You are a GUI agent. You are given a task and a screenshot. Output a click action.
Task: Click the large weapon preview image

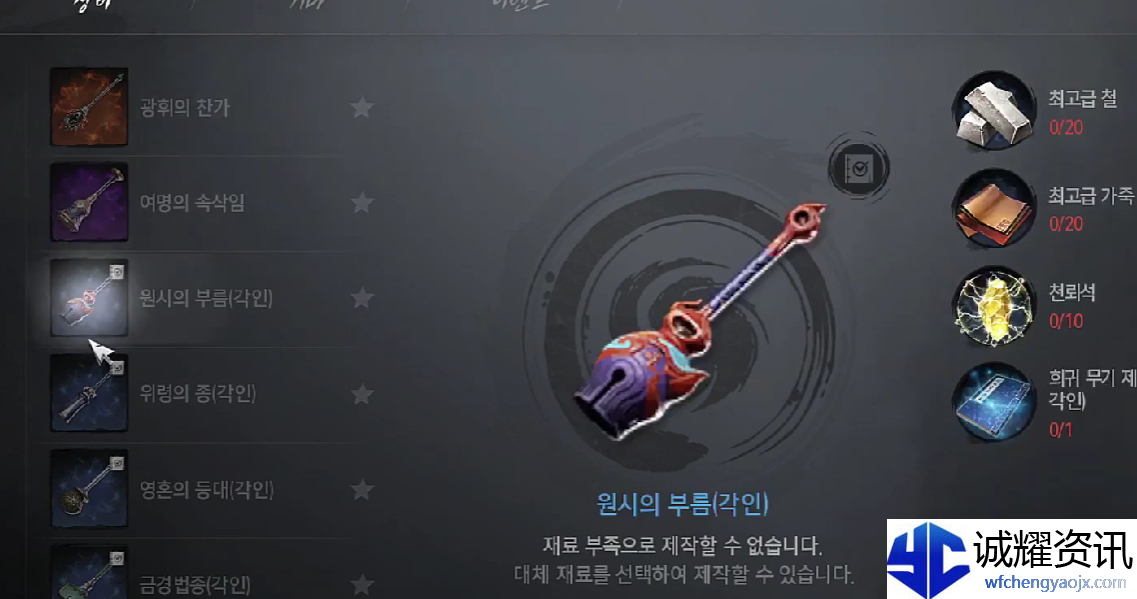(x=702, y=321)
